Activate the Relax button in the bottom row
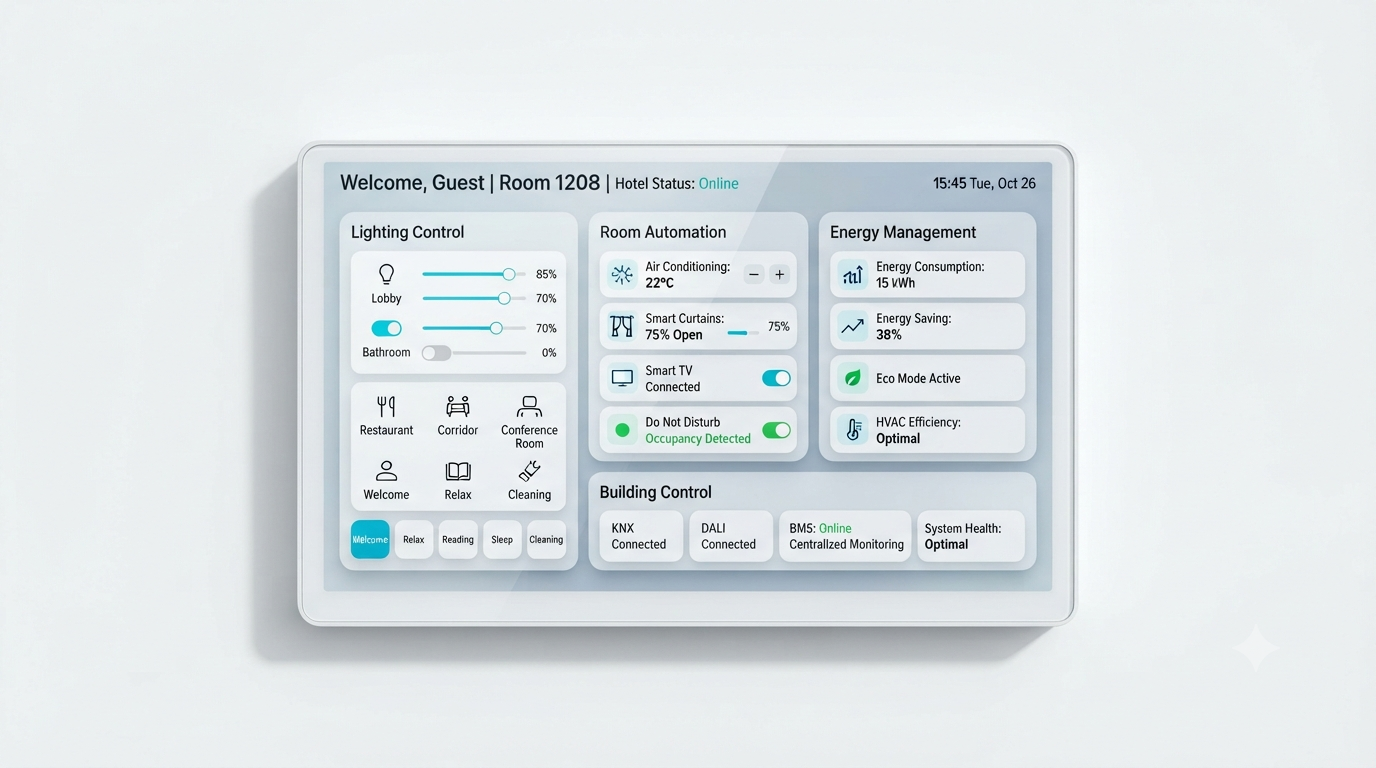This screenshot has height=768, width=1376. click(414, 539)
